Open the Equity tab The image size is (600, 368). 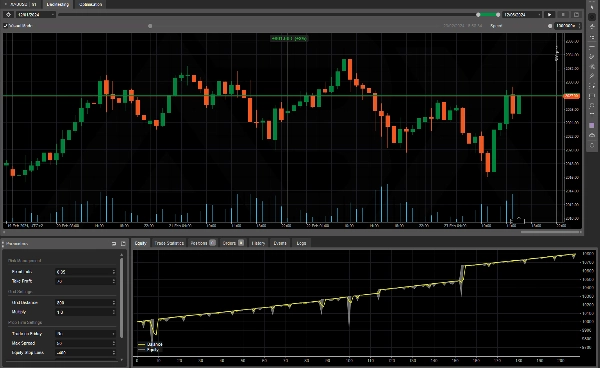(140, 243)
